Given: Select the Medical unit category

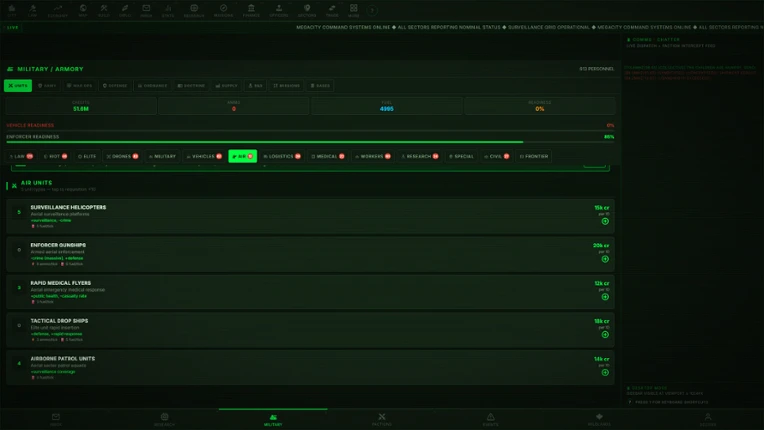Looking at the screenshot, I should point(328,156).
